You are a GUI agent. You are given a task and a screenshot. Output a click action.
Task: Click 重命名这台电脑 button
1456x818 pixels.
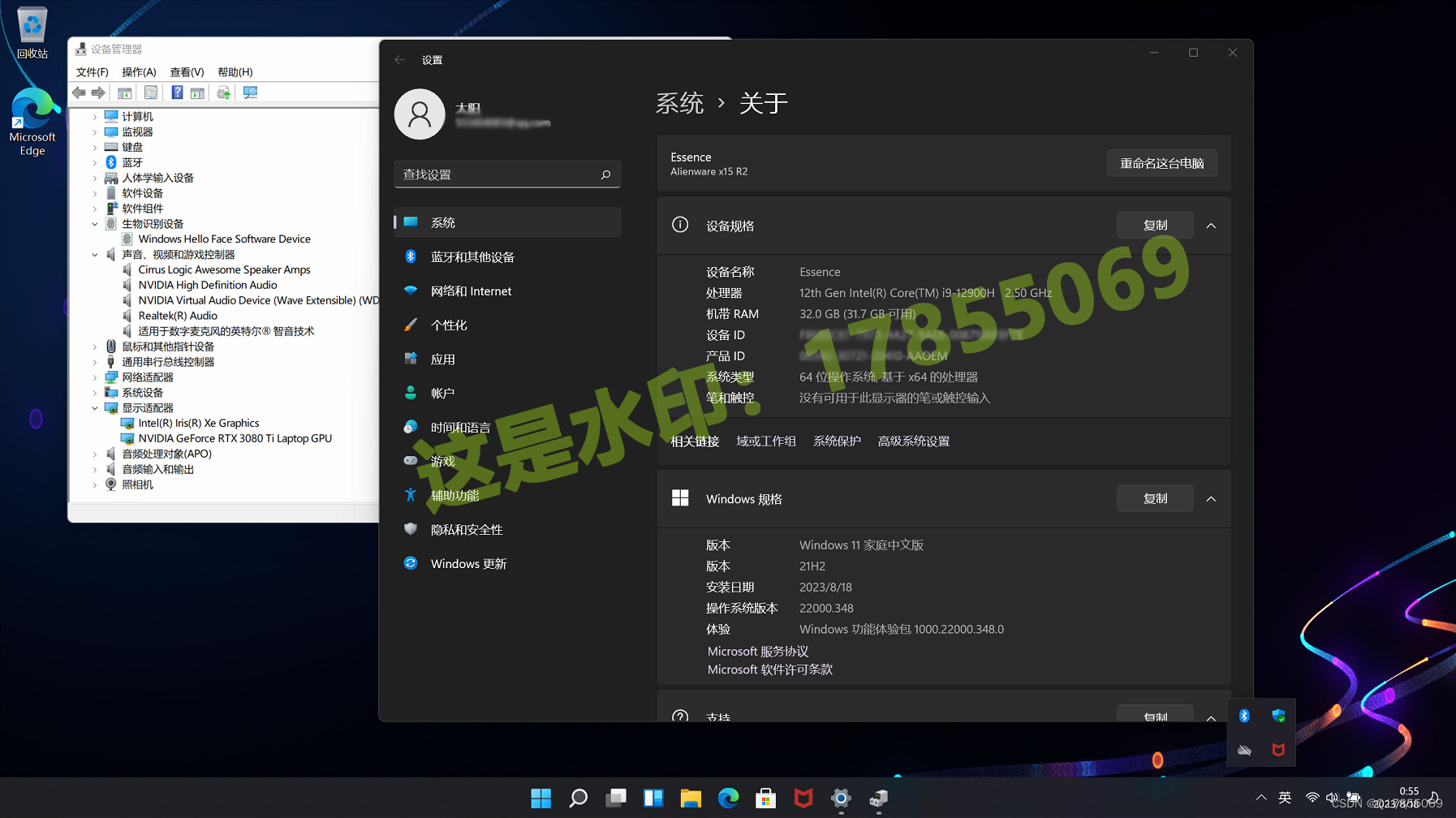(1162, 163)
